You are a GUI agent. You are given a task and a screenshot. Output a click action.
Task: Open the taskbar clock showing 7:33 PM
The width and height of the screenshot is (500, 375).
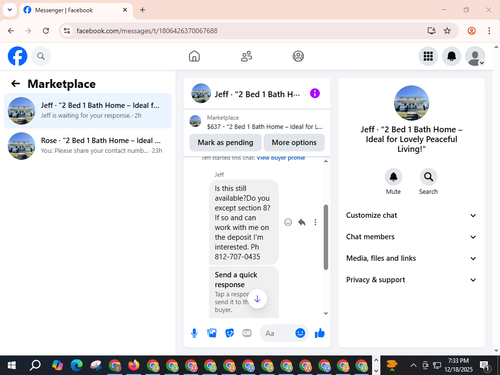coord(458,365)
